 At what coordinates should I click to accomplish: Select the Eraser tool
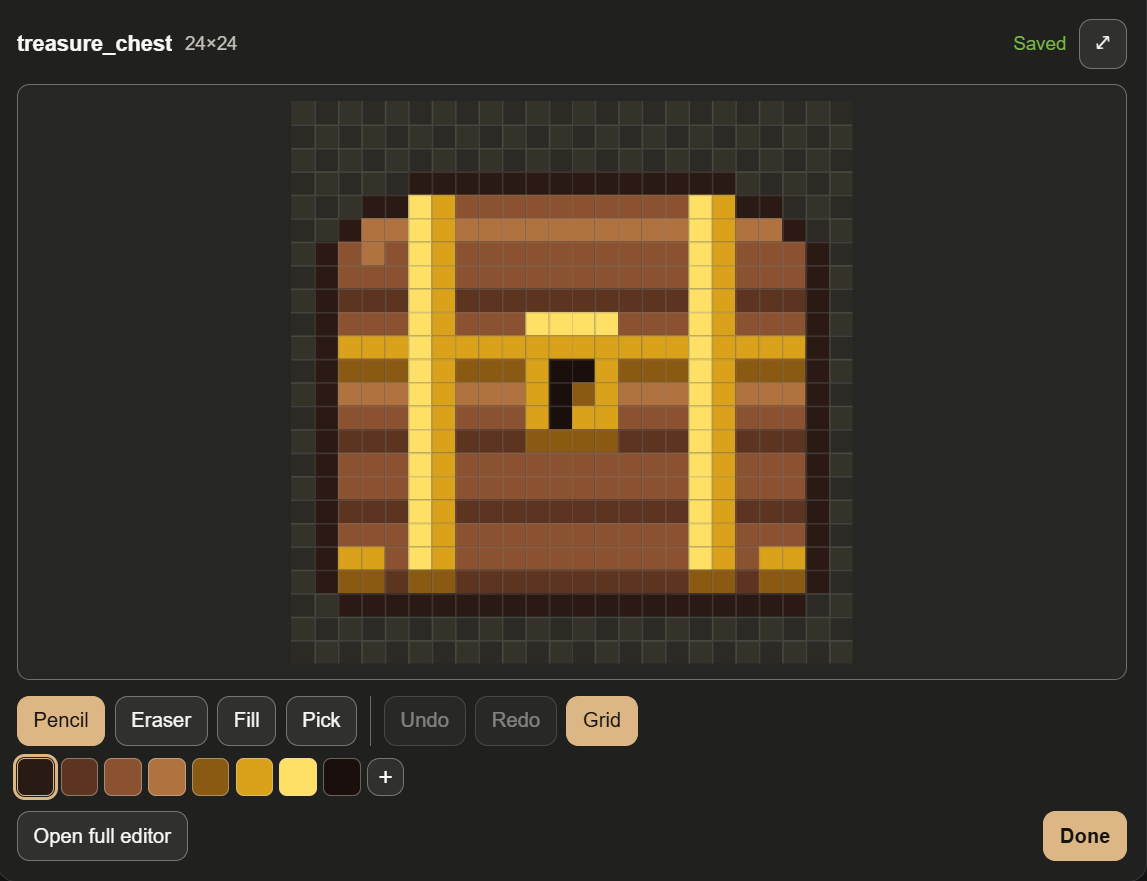pyautogui.click(x=161, y=721)
